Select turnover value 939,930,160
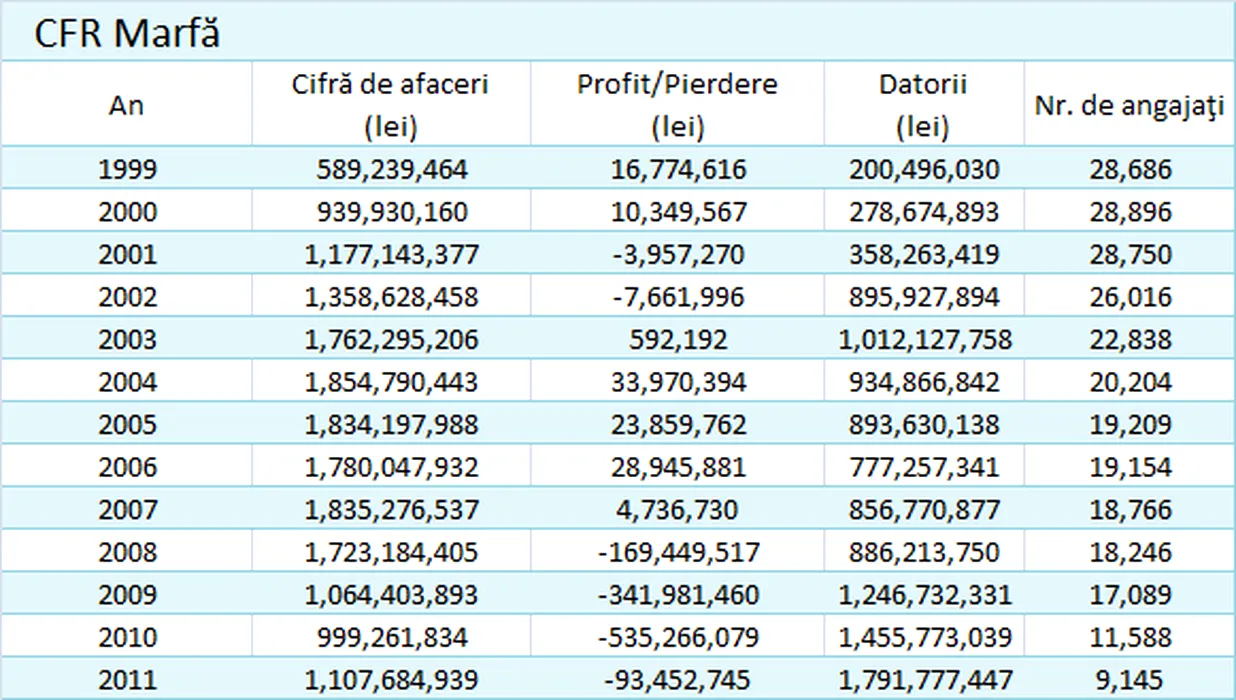Image resolution: width=1236 pixels, height=700 pixels. coord(390,212)
